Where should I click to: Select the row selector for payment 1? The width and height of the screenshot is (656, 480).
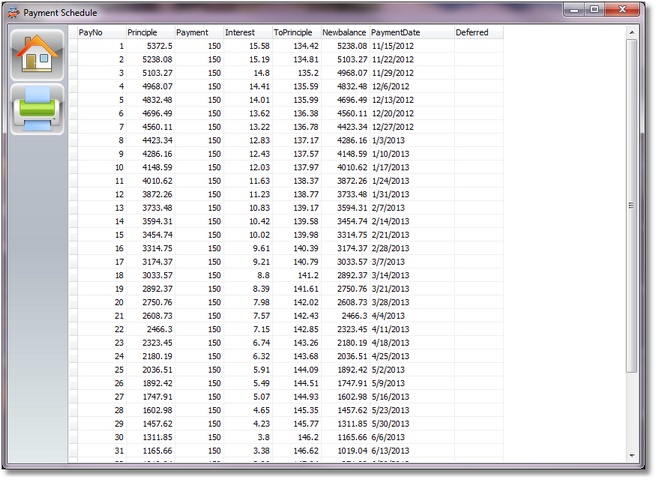coord(72,46)
